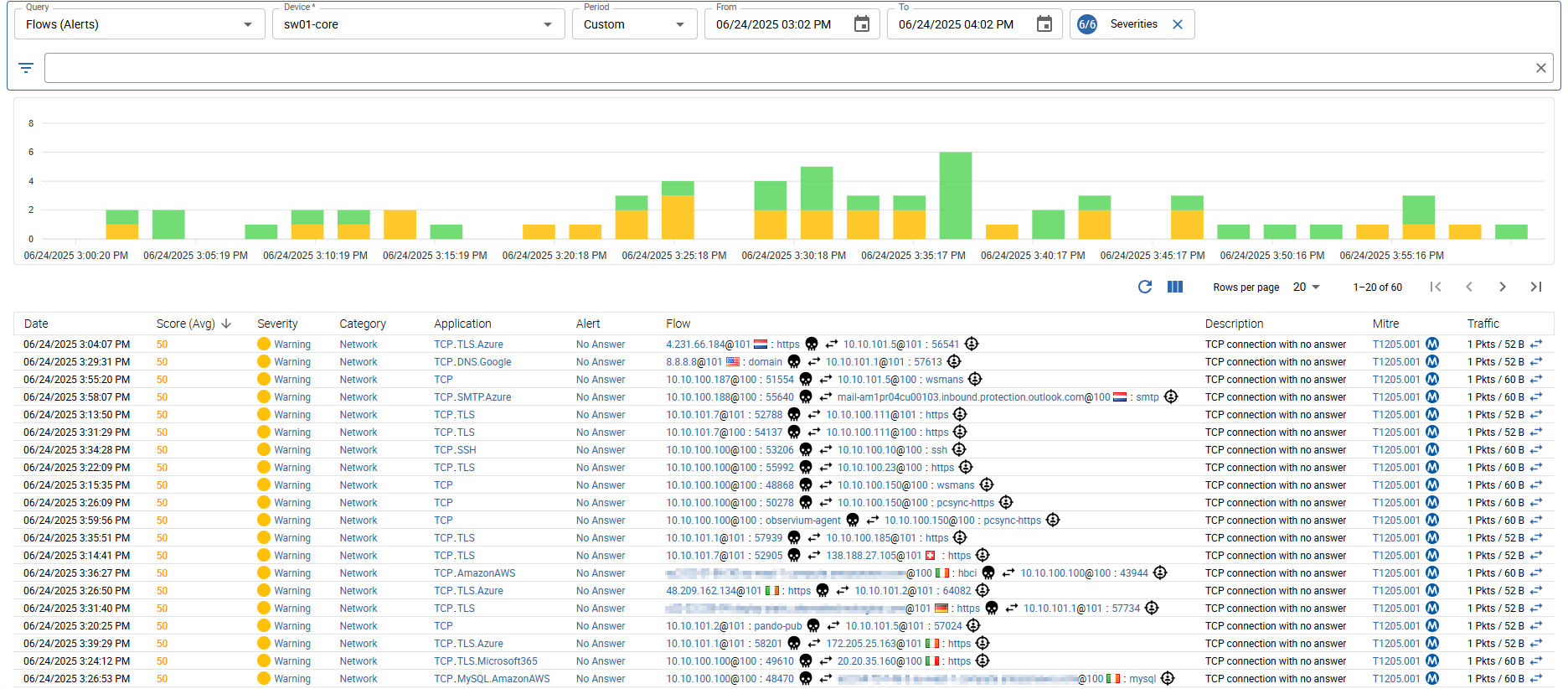The width and height of the screenshot is (1568, 689).
Task: Click server 138.188.27.105@101 link
Action: tap(874, 556)
